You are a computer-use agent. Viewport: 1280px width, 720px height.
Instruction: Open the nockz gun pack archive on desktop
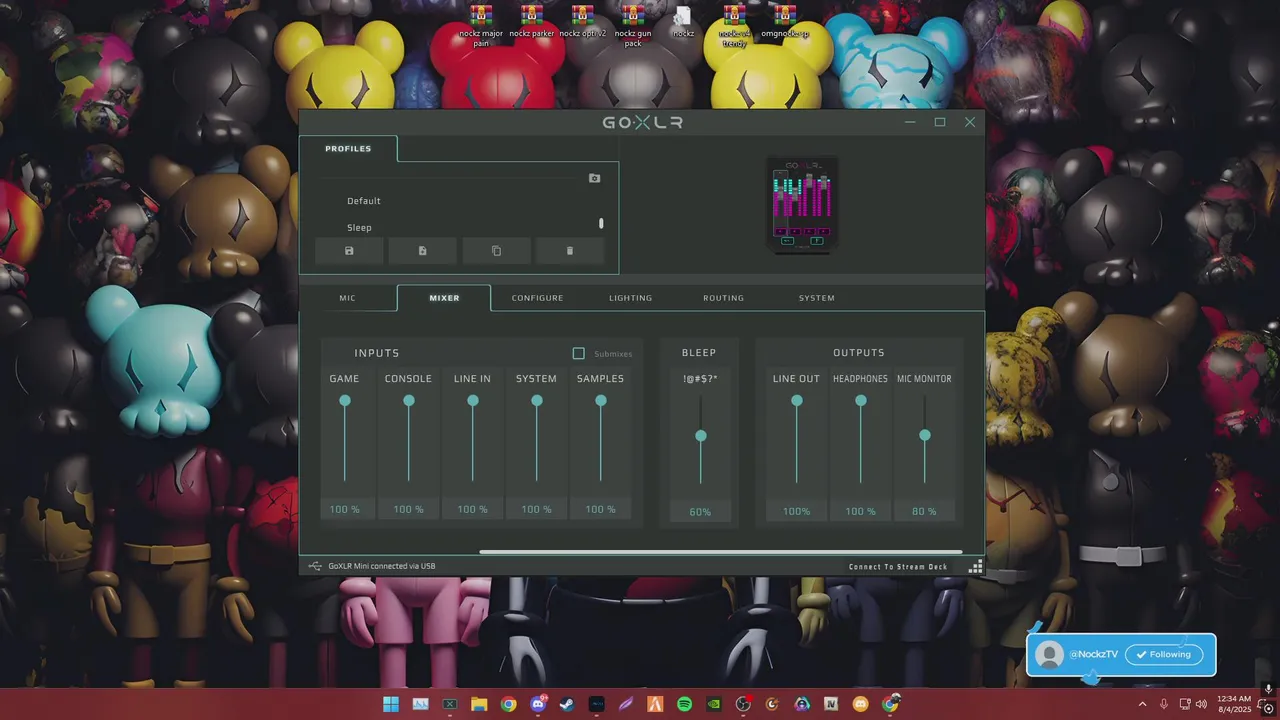click(x=633, y=26)
